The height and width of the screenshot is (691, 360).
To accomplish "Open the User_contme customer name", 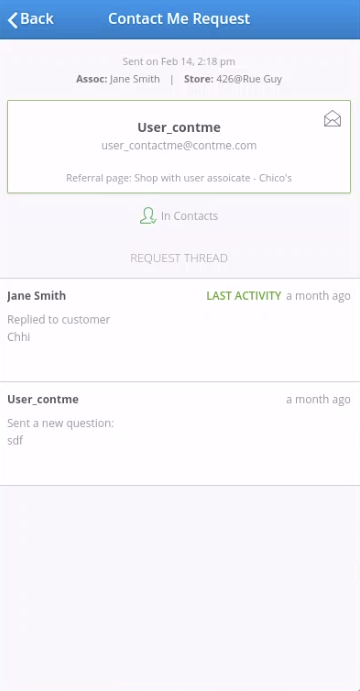I will point(179,127).
